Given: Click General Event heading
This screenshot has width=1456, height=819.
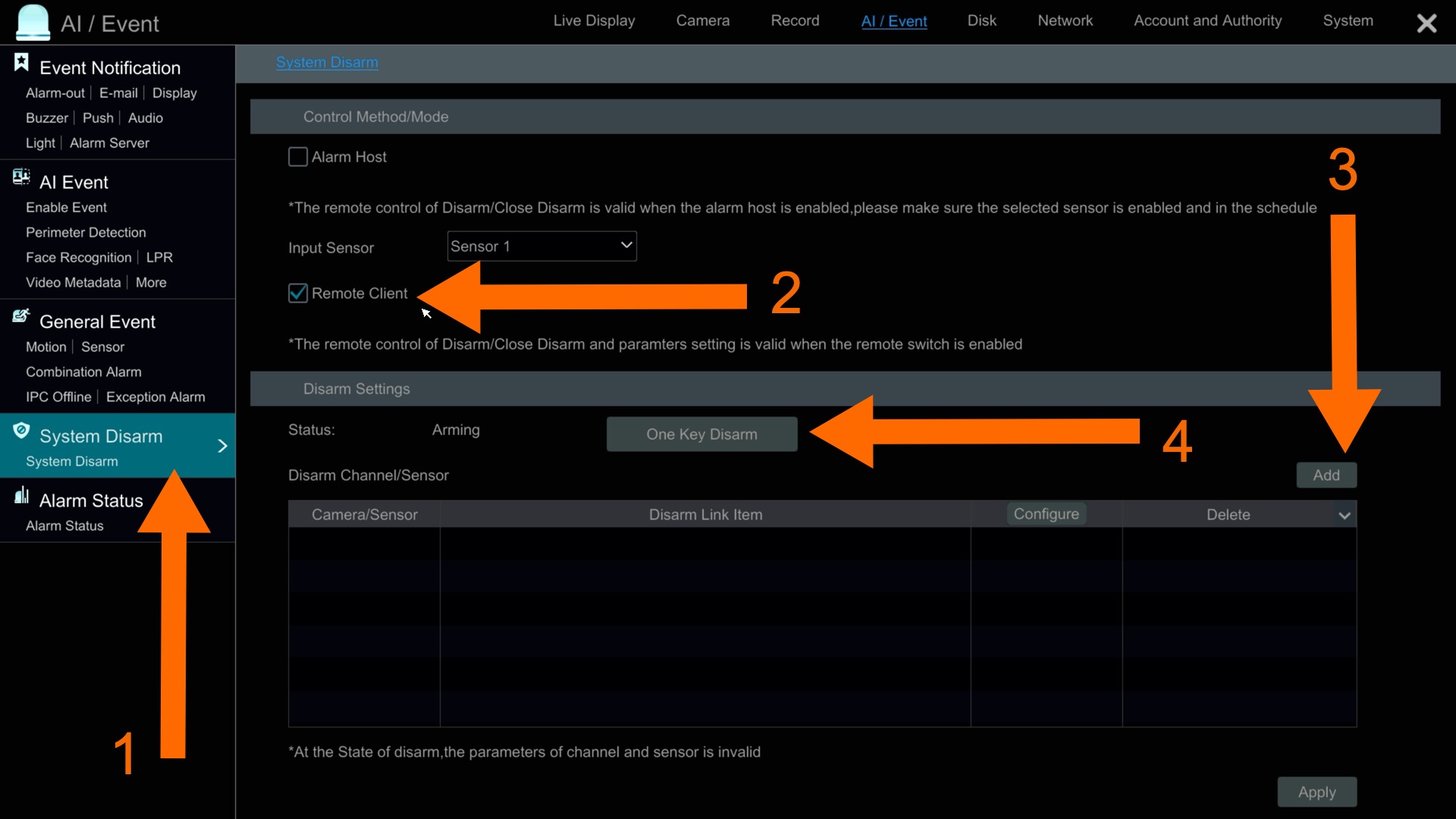Looking at the screenshot, I should click(x=97, y=322).
